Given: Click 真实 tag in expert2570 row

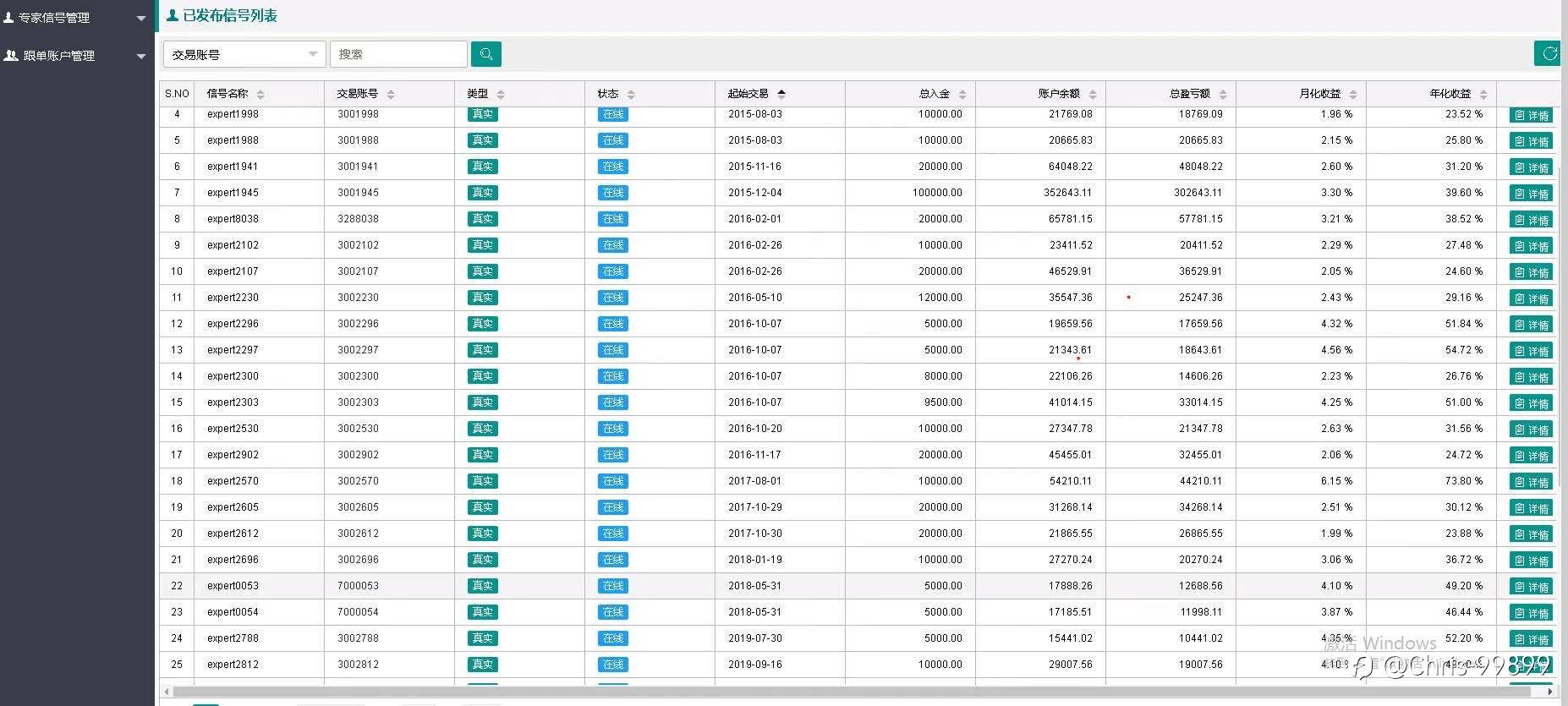Looking at the screenshot, I should [483, 481].
